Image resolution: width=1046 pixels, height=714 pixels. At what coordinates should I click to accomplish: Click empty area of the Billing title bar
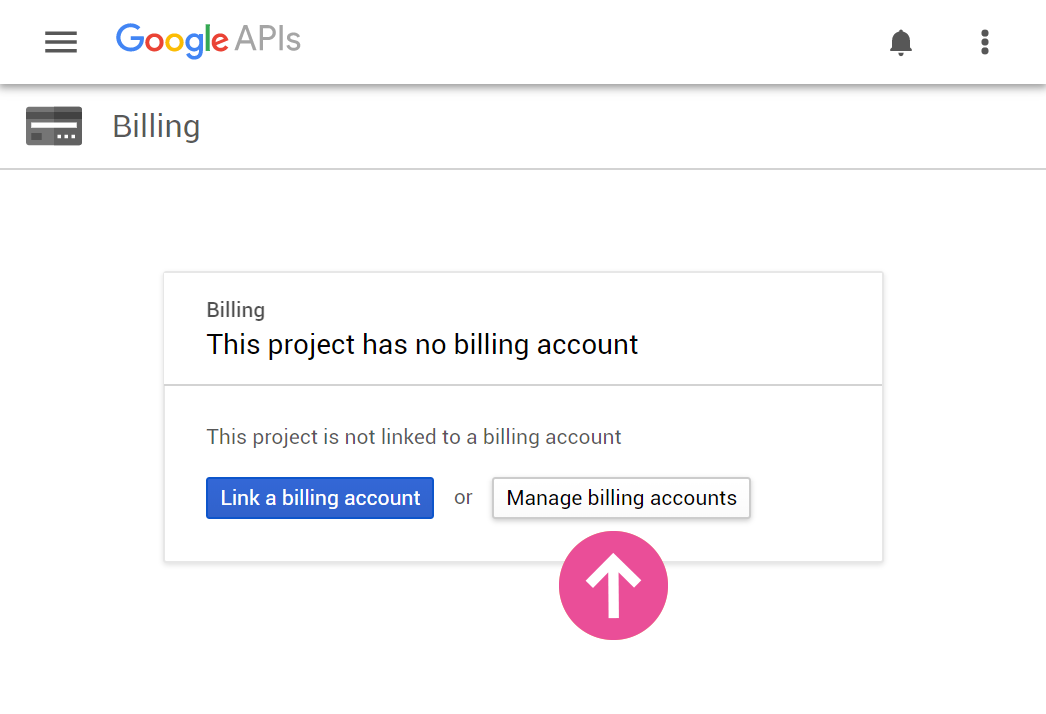[600, 127]
